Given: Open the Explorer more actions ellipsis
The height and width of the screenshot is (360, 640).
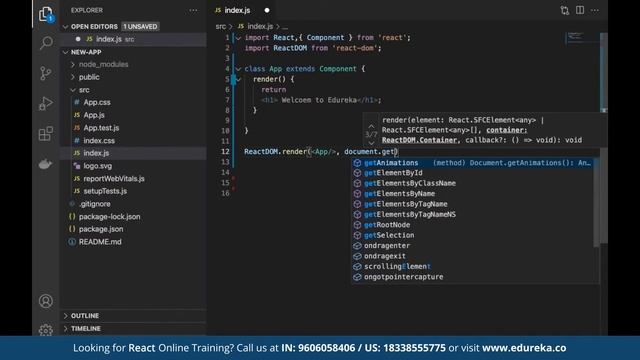Looking at the screenshot, I should click(x=193, y=10).
